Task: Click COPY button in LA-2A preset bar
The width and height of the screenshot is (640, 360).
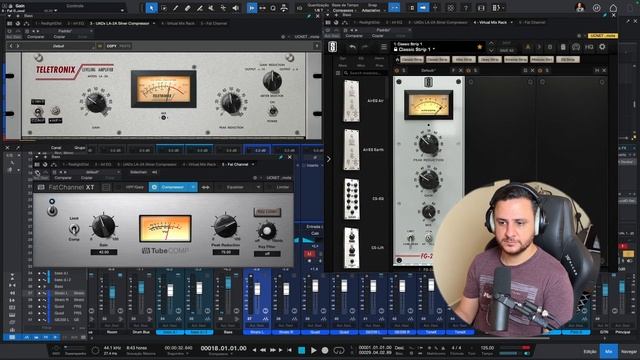Action: click(x=111, y=46)
